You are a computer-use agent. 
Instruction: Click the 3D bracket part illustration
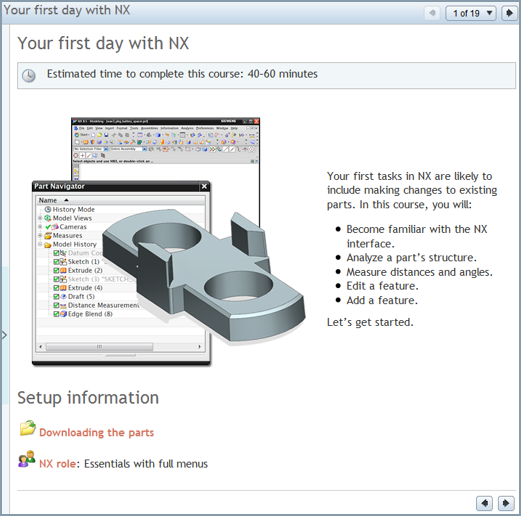pos(204,276)
